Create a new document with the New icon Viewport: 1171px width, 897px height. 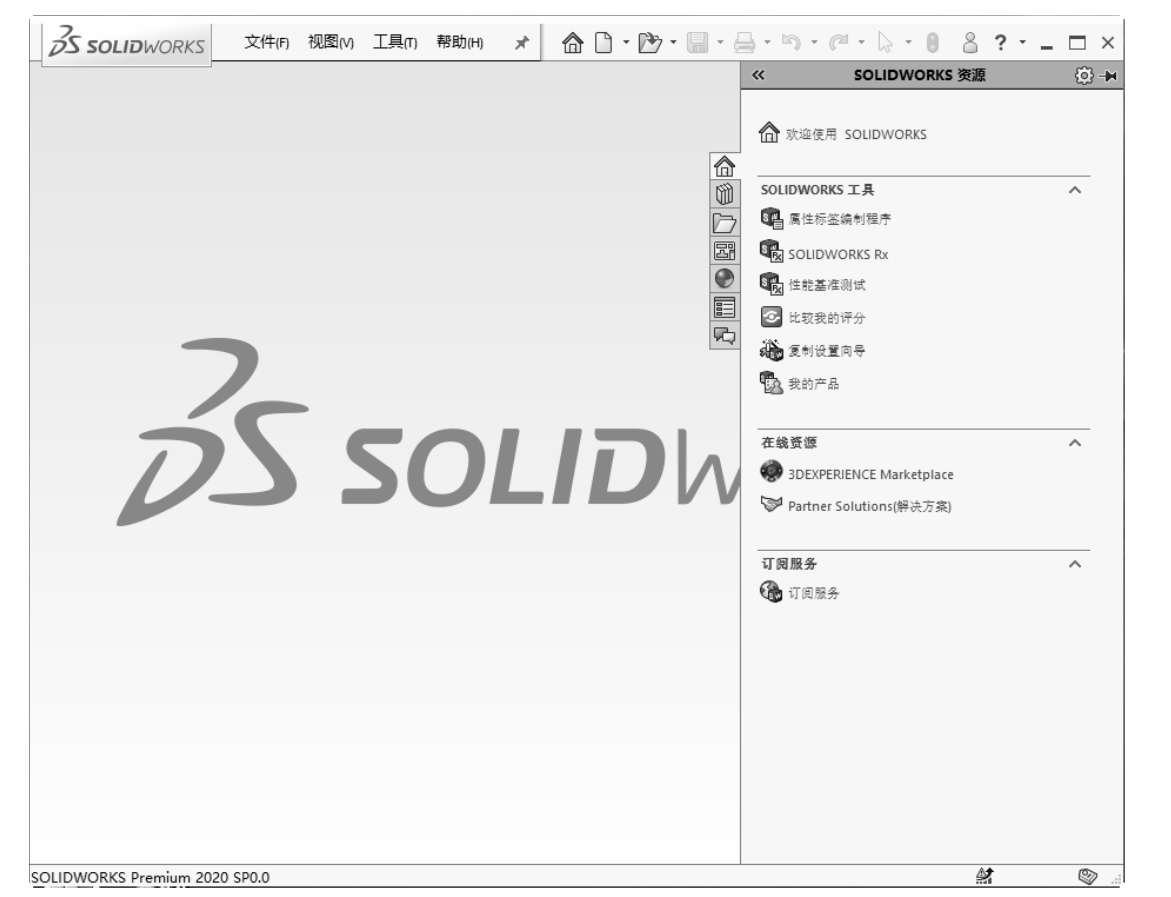(603, 43)
